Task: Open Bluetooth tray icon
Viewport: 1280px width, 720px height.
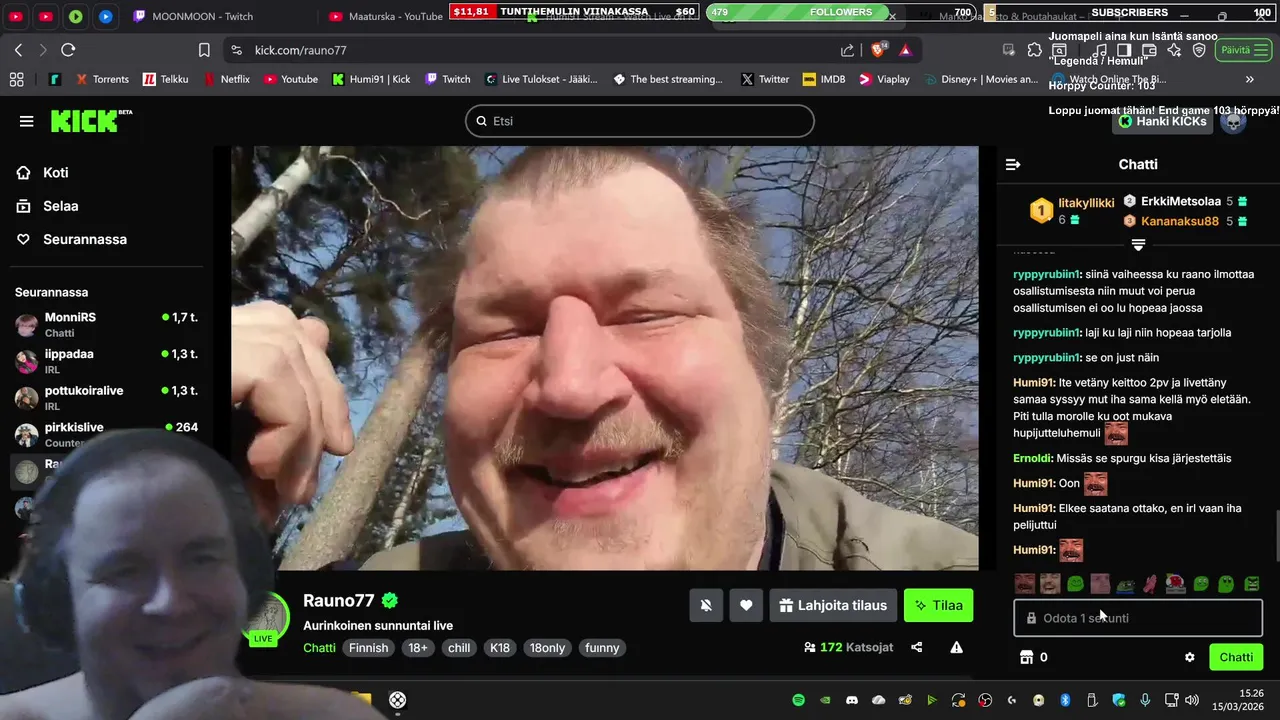Action: (1065, 700)
